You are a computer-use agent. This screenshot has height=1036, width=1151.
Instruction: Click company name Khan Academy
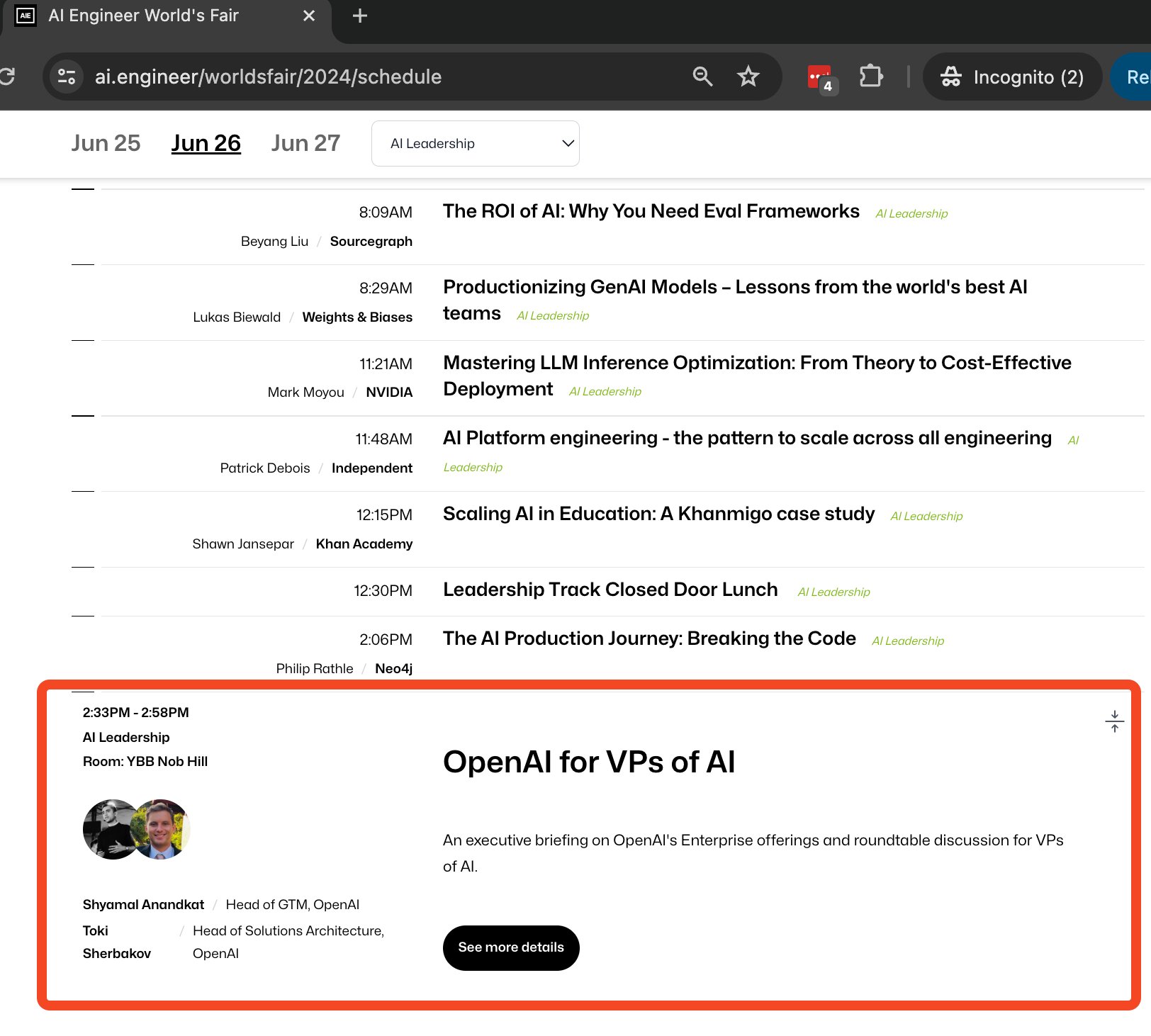coord(364,544)
